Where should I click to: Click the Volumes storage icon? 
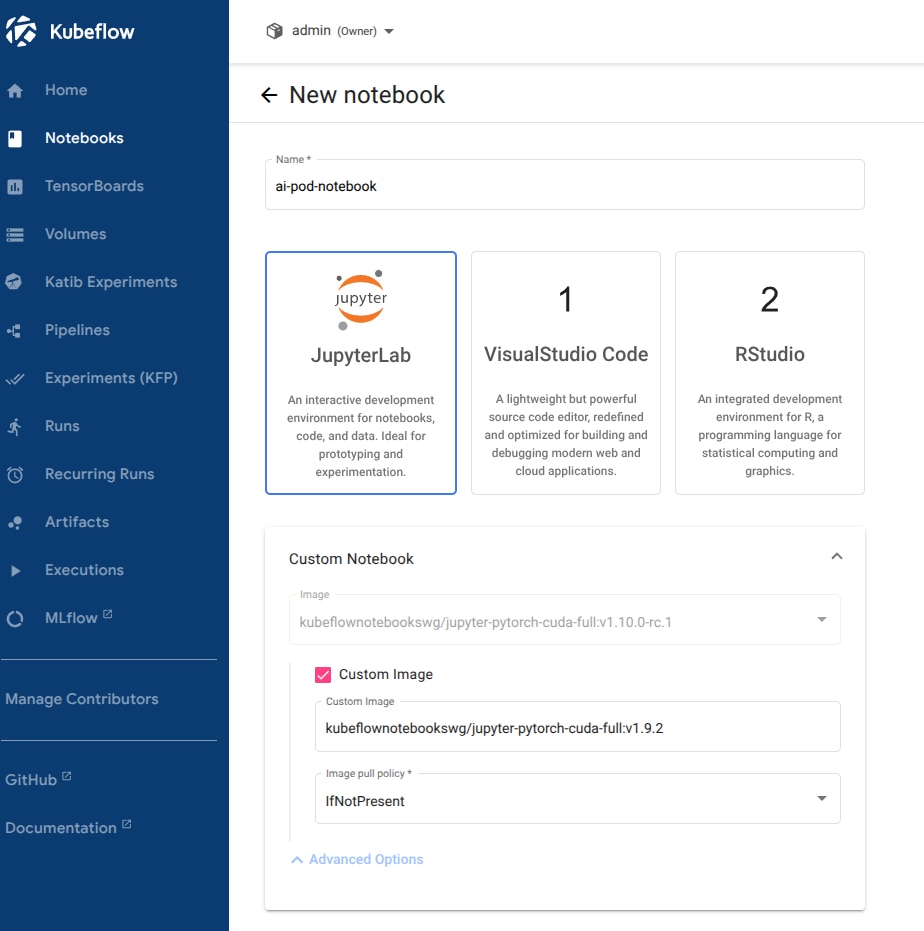[x=15, y=235]
